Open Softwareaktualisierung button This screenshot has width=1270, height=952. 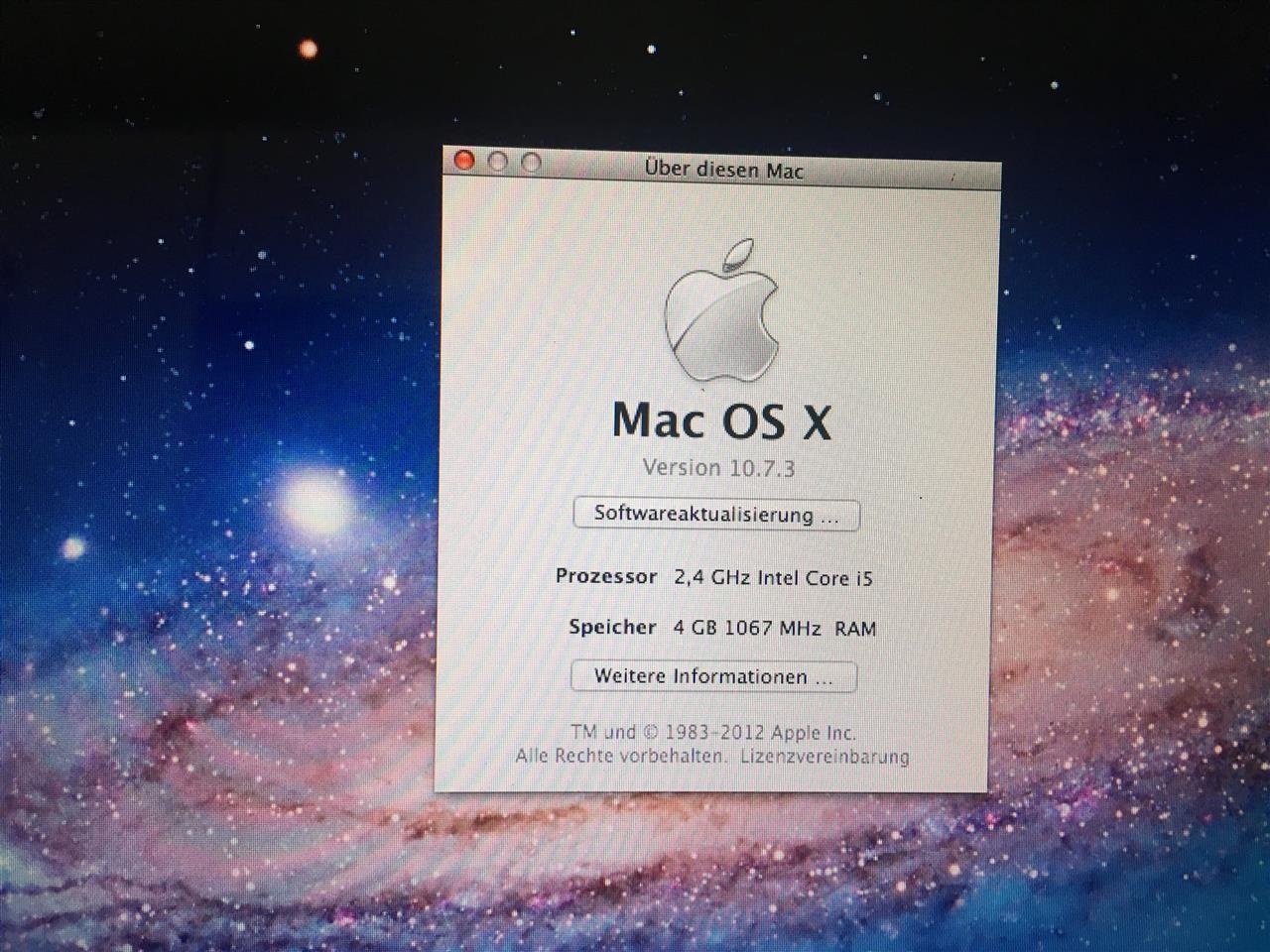pyautogui.click(x=716, y=515)
